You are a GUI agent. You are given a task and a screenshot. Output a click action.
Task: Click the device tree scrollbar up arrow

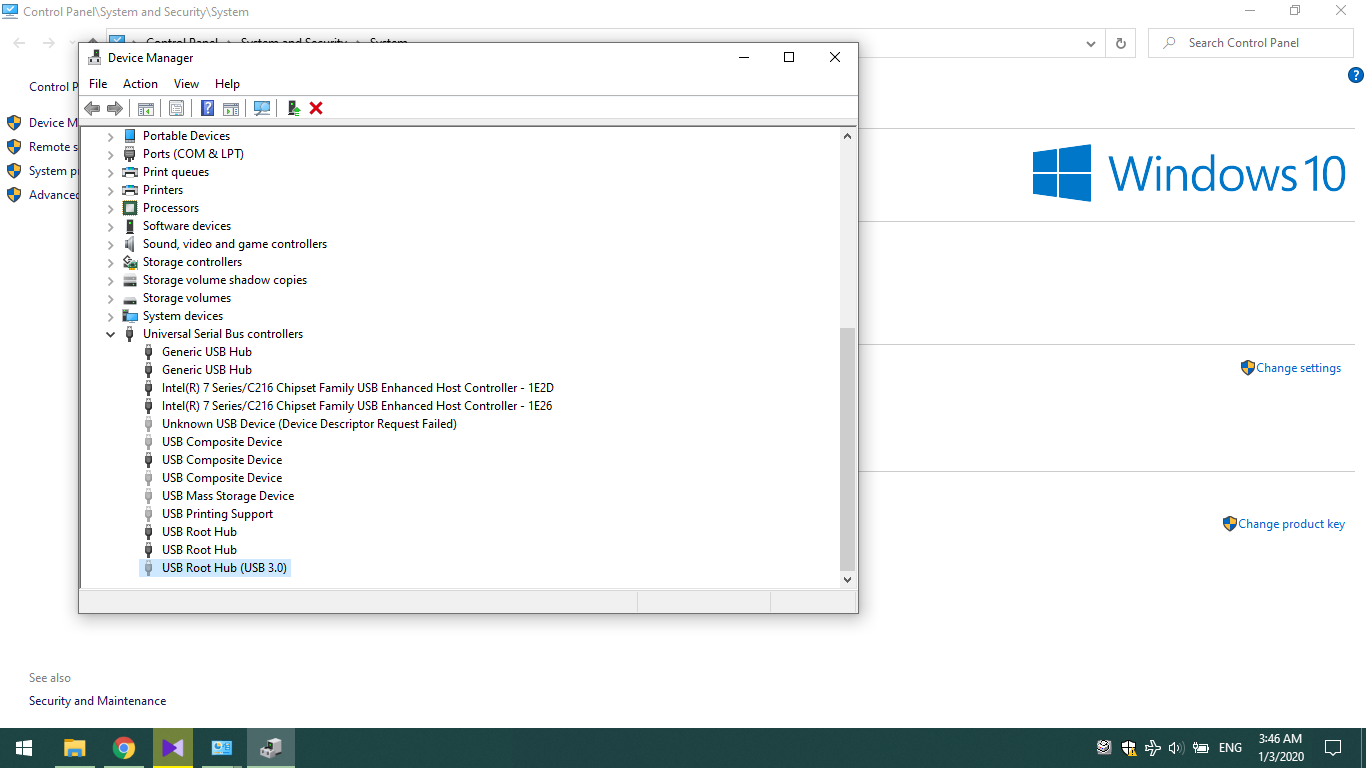pos(848,136)
